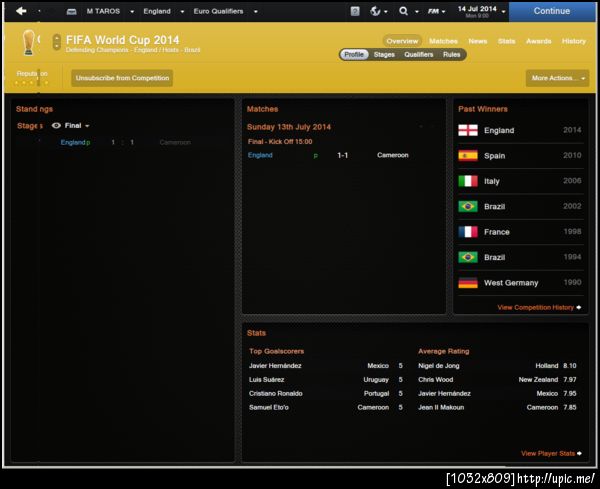Image resolution: width=600 pixels, height=489 pixels.
Task: Click Luis Suárez in Top Goalscorers
Action: (x=266, y=380)
